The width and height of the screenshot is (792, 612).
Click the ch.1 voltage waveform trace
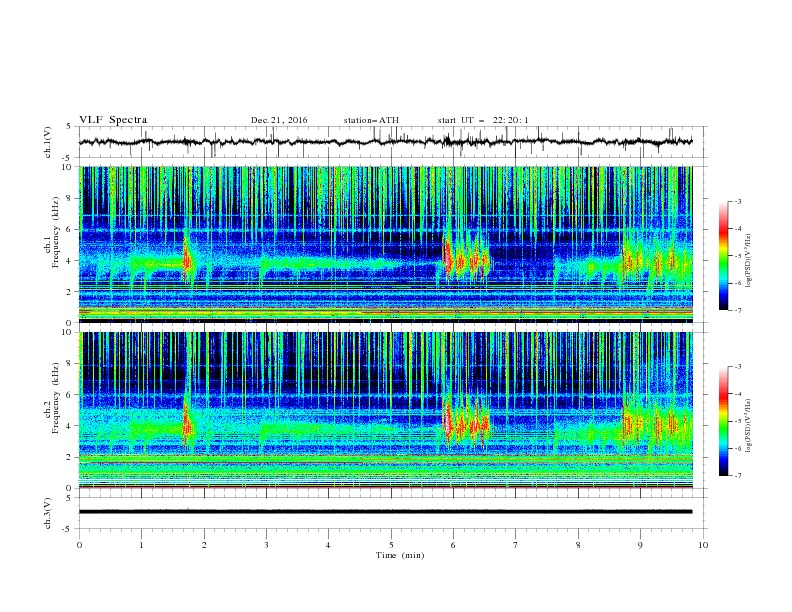click(385, 142)
